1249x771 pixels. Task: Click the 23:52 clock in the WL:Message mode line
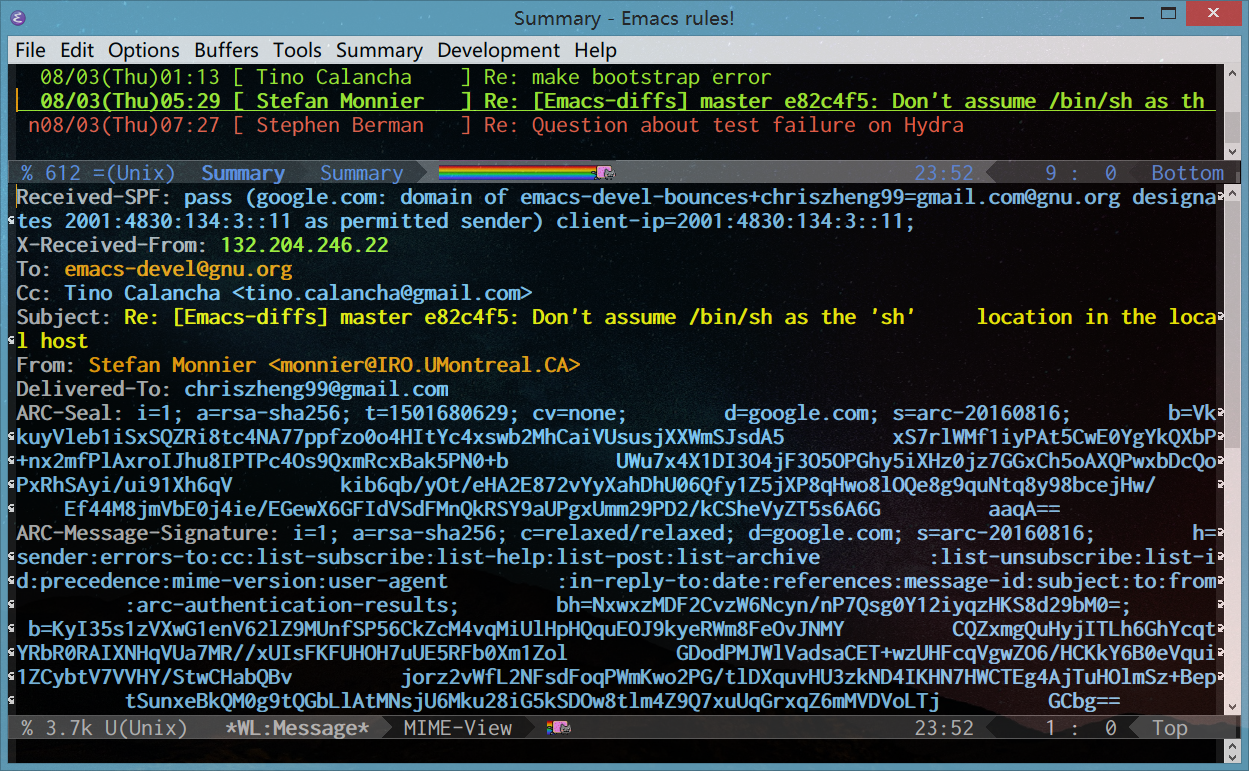coord(943,728)
